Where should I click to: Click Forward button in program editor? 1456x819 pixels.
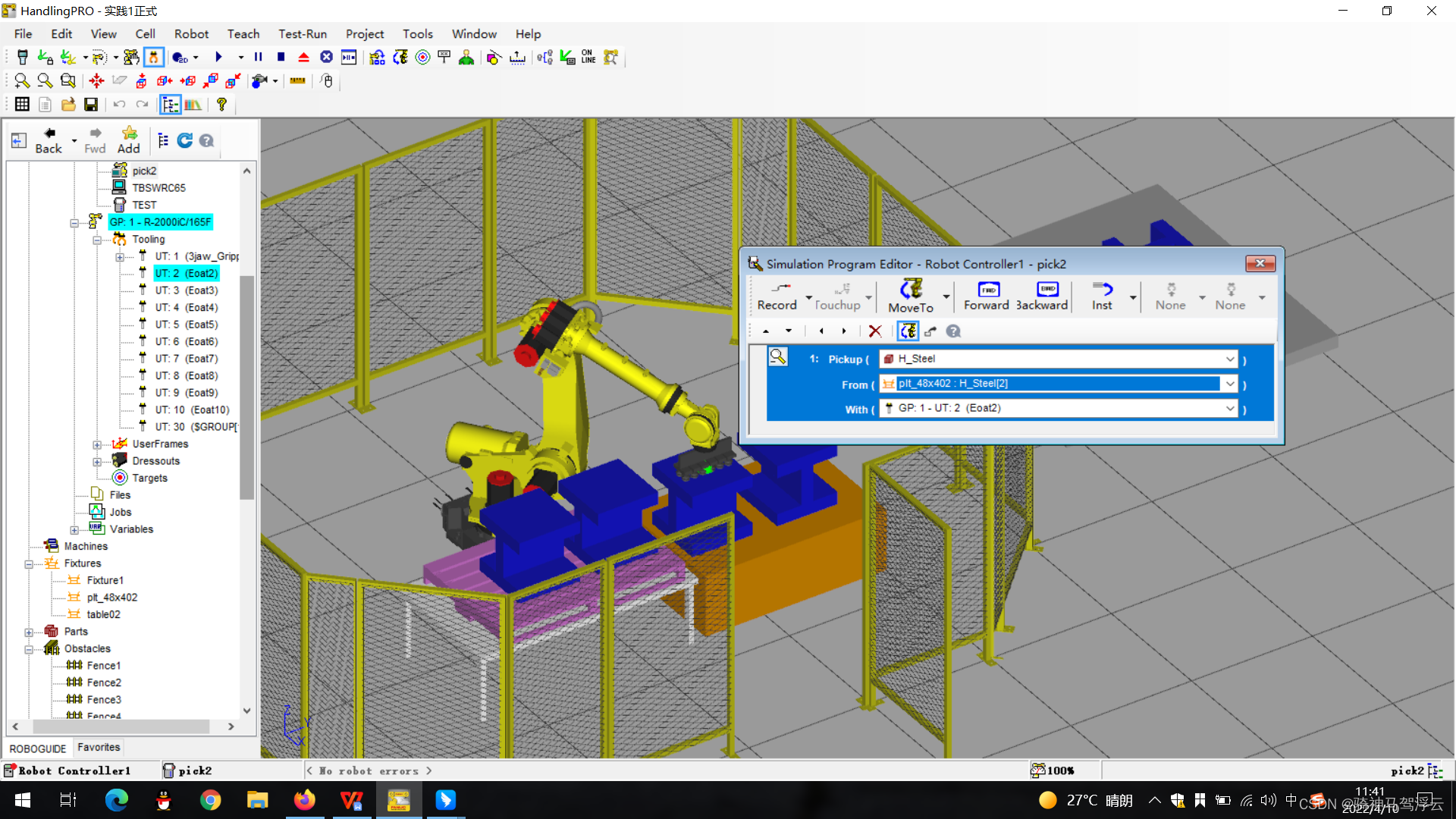[987, 297]
